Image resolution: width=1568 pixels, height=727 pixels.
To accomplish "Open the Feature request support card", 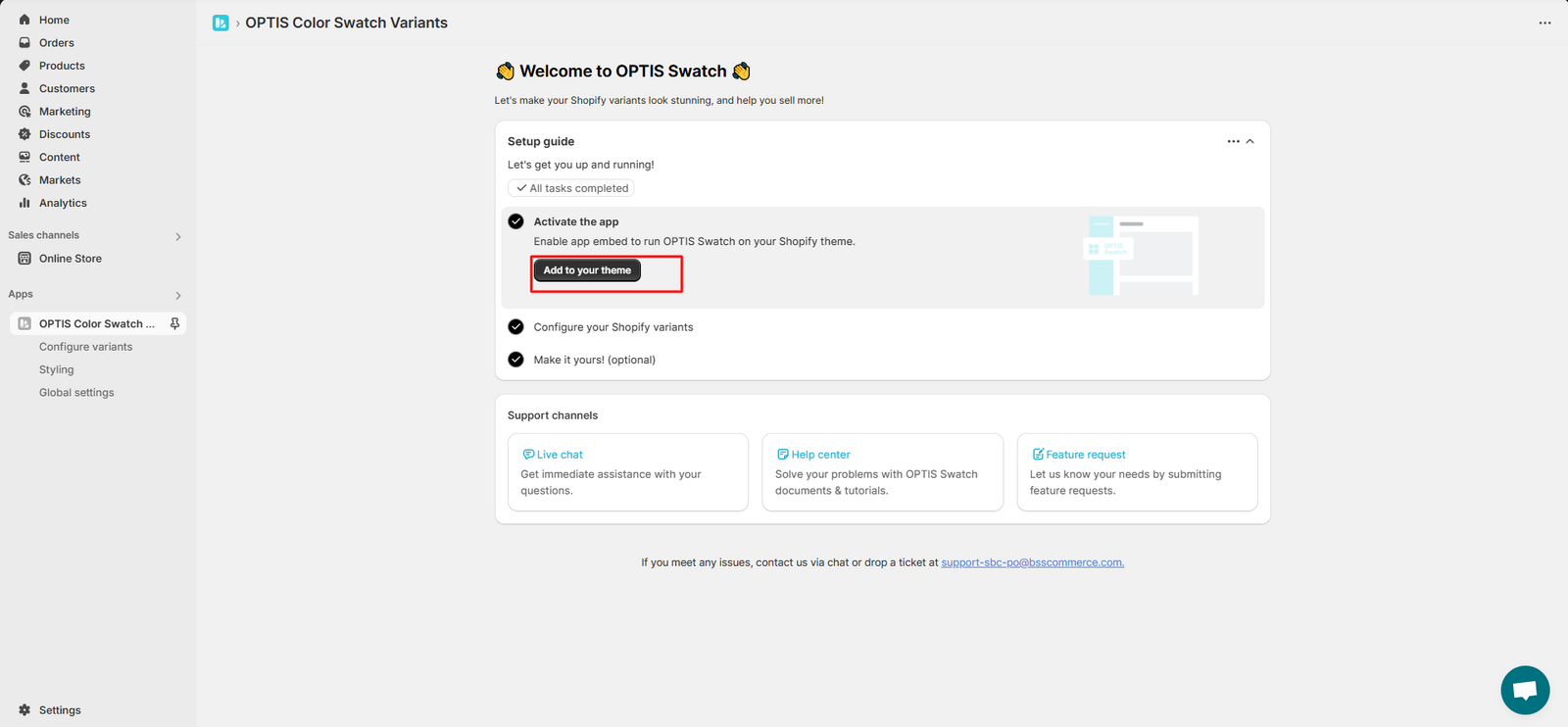I will [1137, 472].
